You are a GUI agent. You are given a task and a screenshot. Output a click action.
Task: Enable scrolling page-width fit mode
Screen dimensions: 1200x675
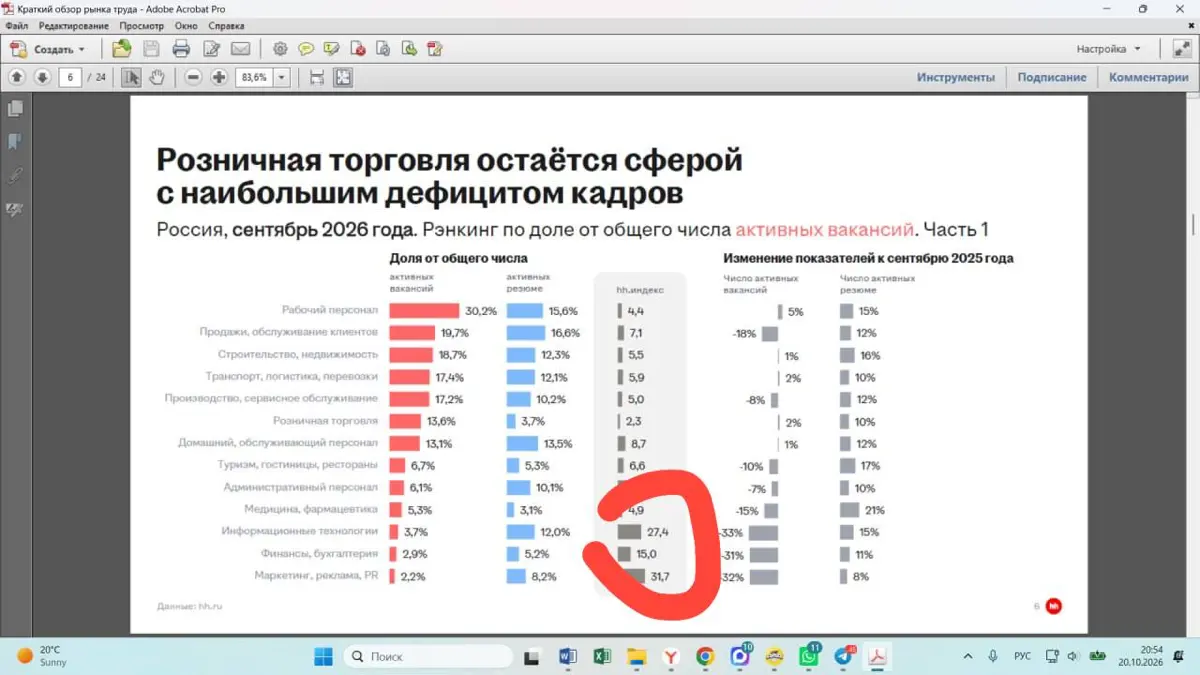[317, 77]
